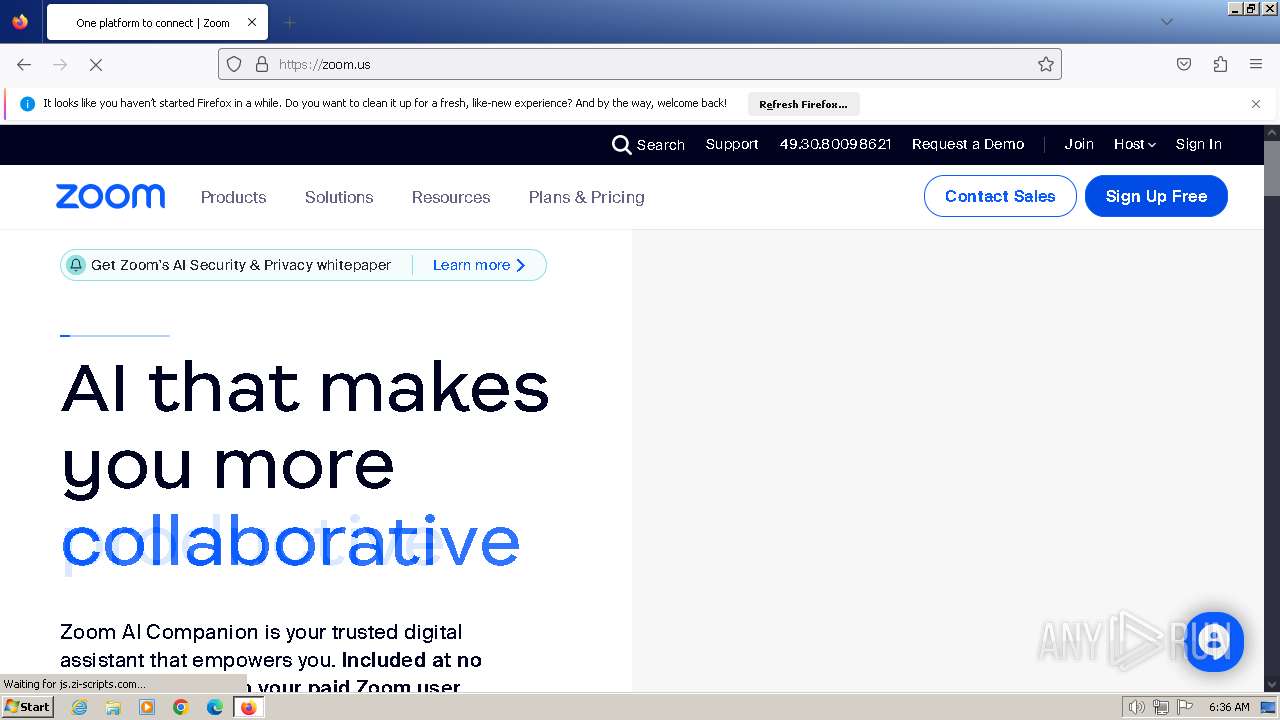Close the 'One platform to connect | Zoom' tab
Image resolution: width=1280 pixels, height=720 pixels.
[252, 22]
